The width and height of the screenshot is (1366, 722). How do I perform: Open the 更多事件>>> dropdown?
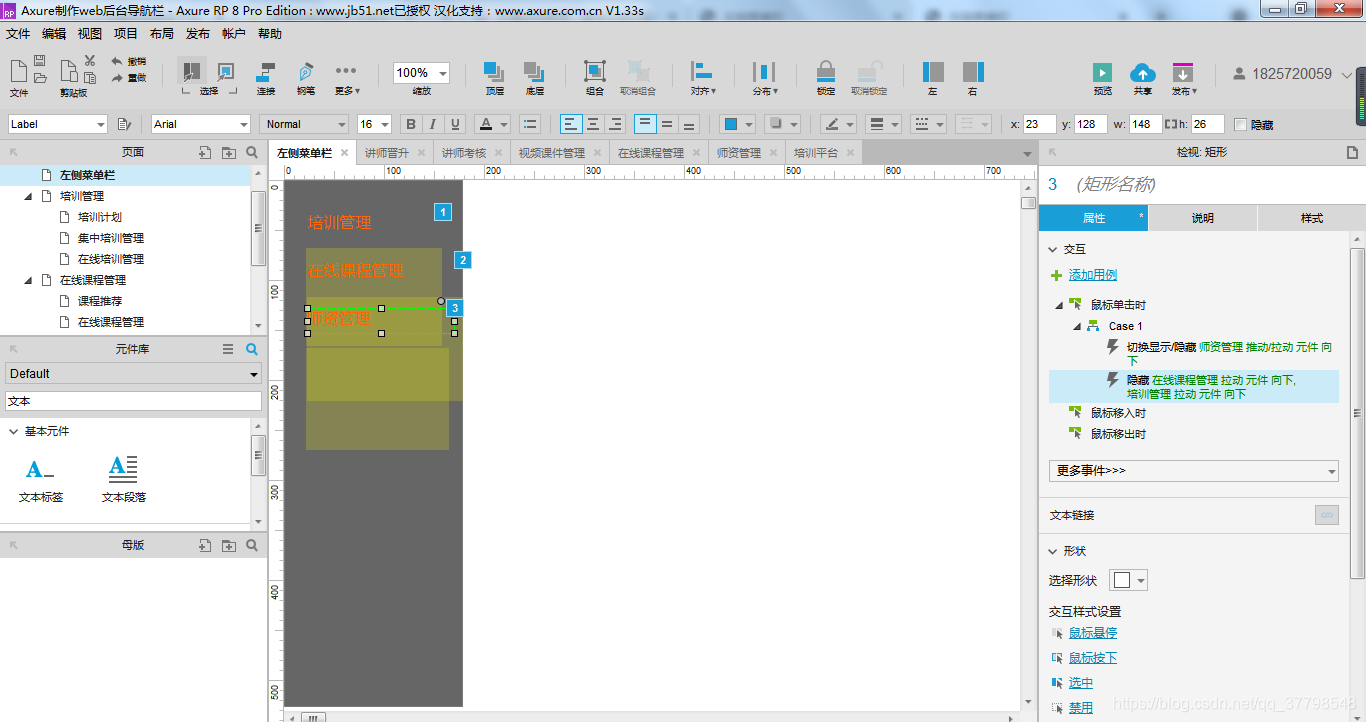click(1194, 470)
